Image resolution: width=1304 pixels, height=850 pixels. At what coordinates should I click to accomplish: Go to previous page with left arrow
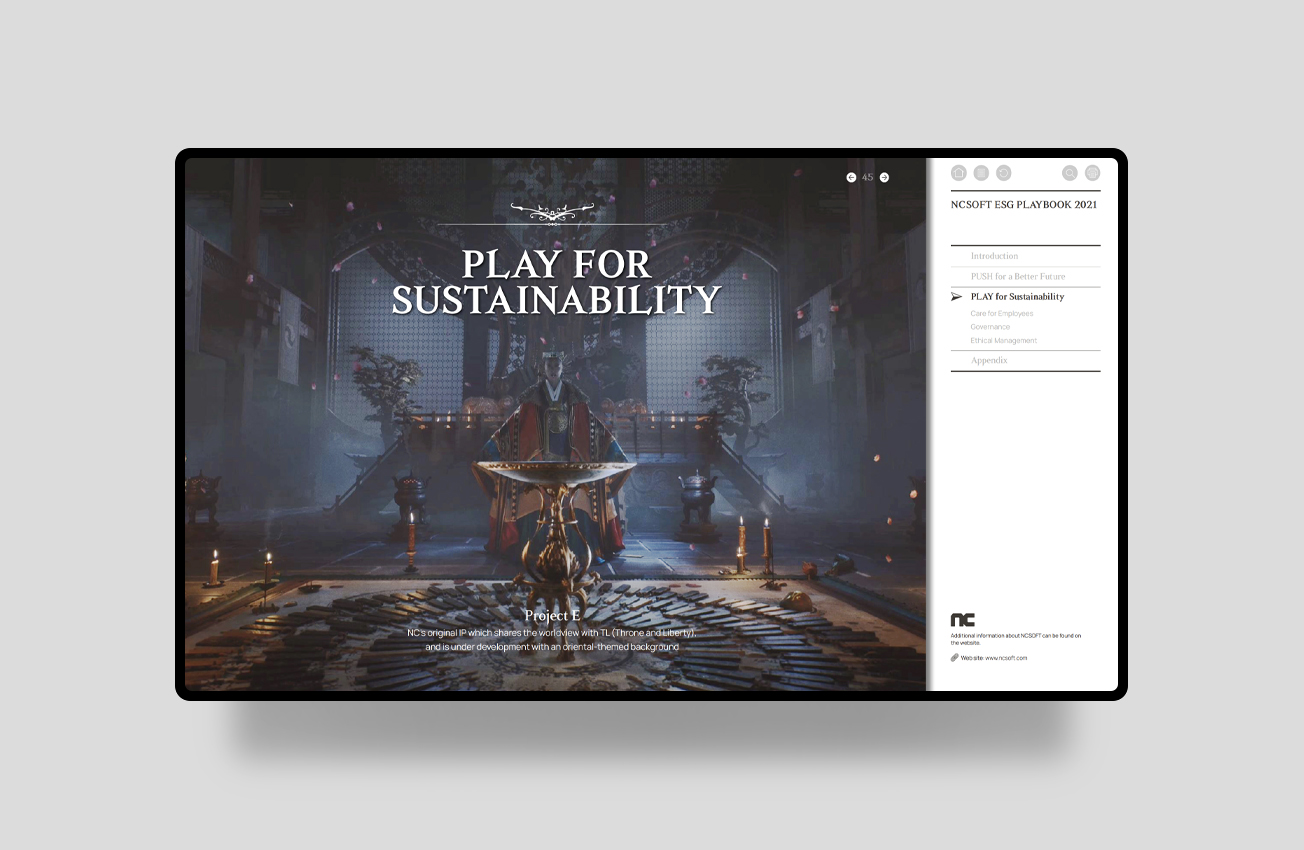(x=851, y=177)
